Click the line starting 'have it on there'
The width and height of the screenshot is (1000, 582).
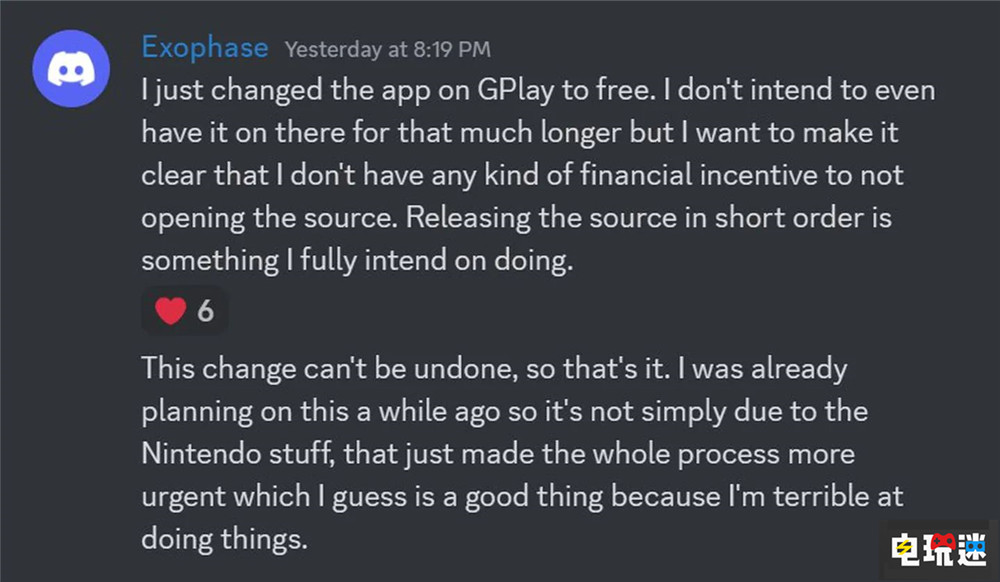[x=520, y=133]
